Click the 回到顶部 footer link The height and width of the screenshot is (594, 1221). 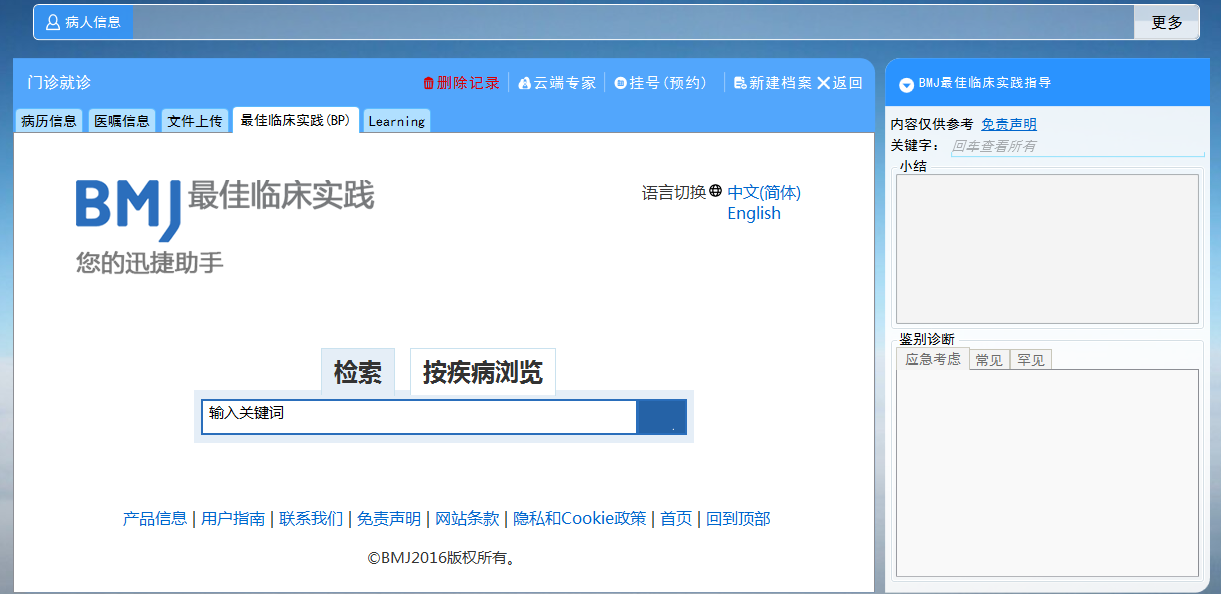tap(738, 518)
